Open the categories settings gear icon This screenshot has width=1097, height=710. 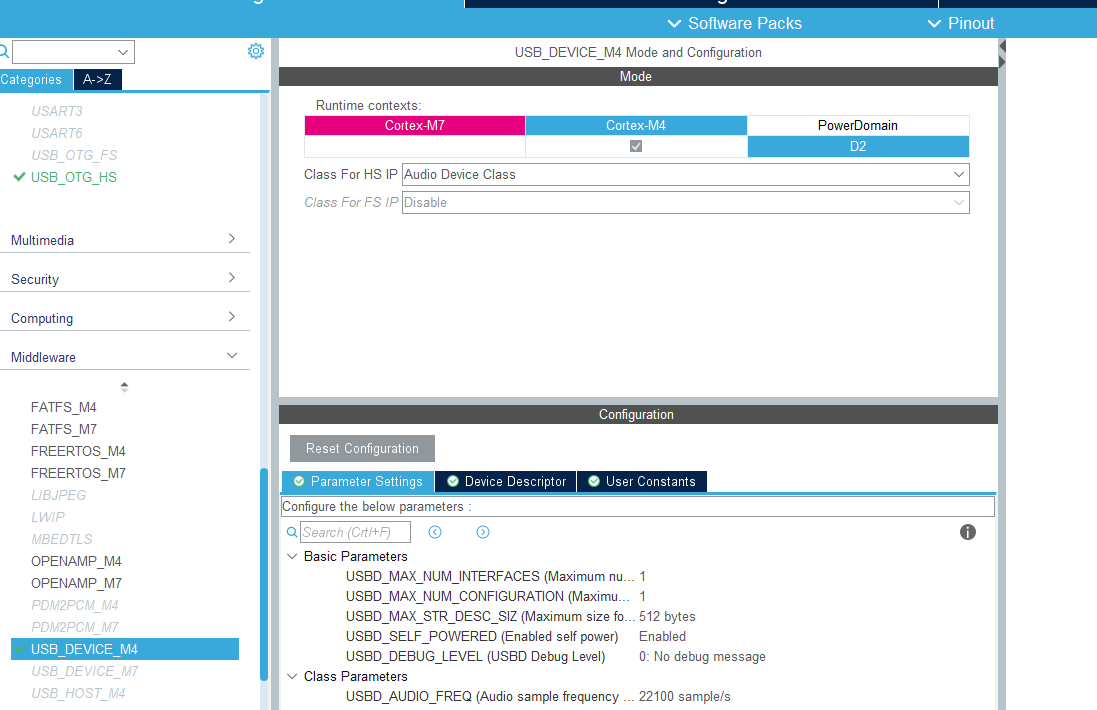(x=255, y=51)
